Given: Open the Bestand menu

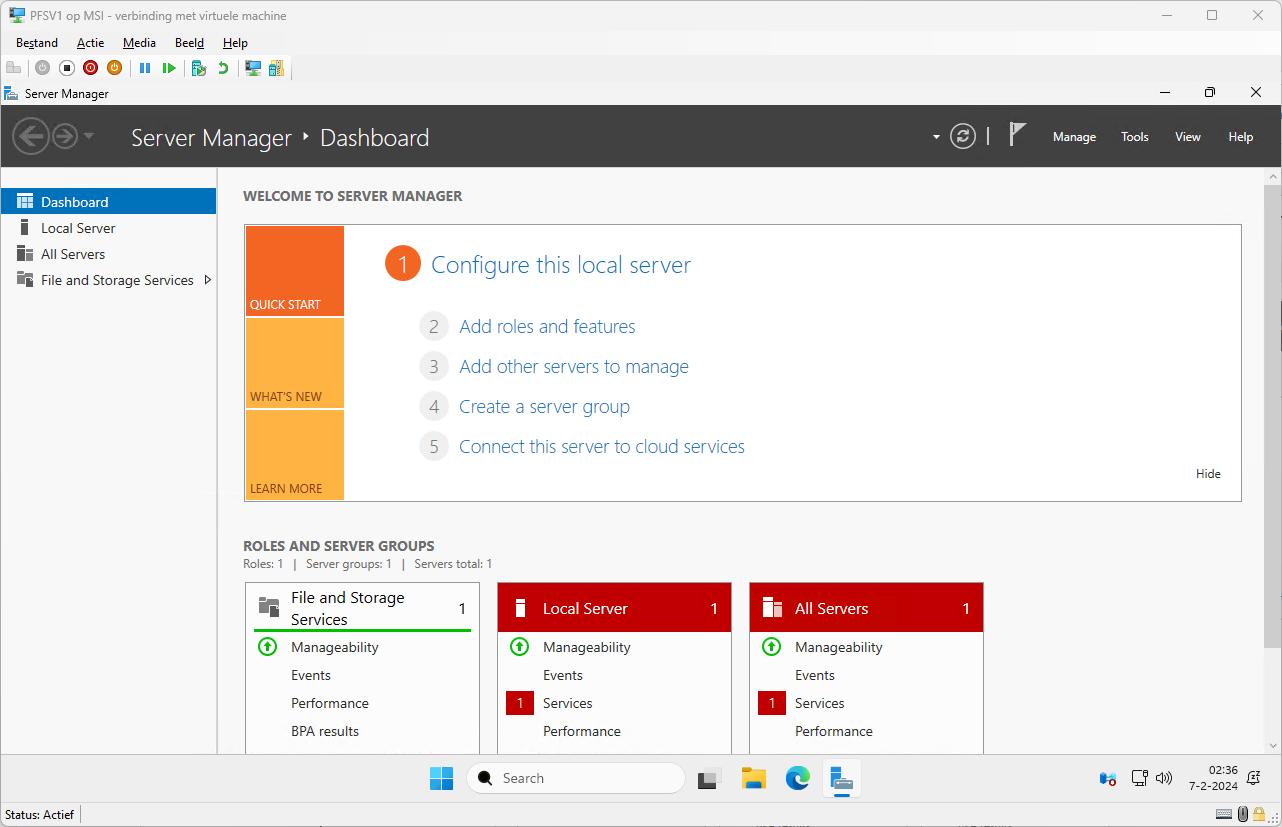Looking at the screenshot, I should click(37, 43).
